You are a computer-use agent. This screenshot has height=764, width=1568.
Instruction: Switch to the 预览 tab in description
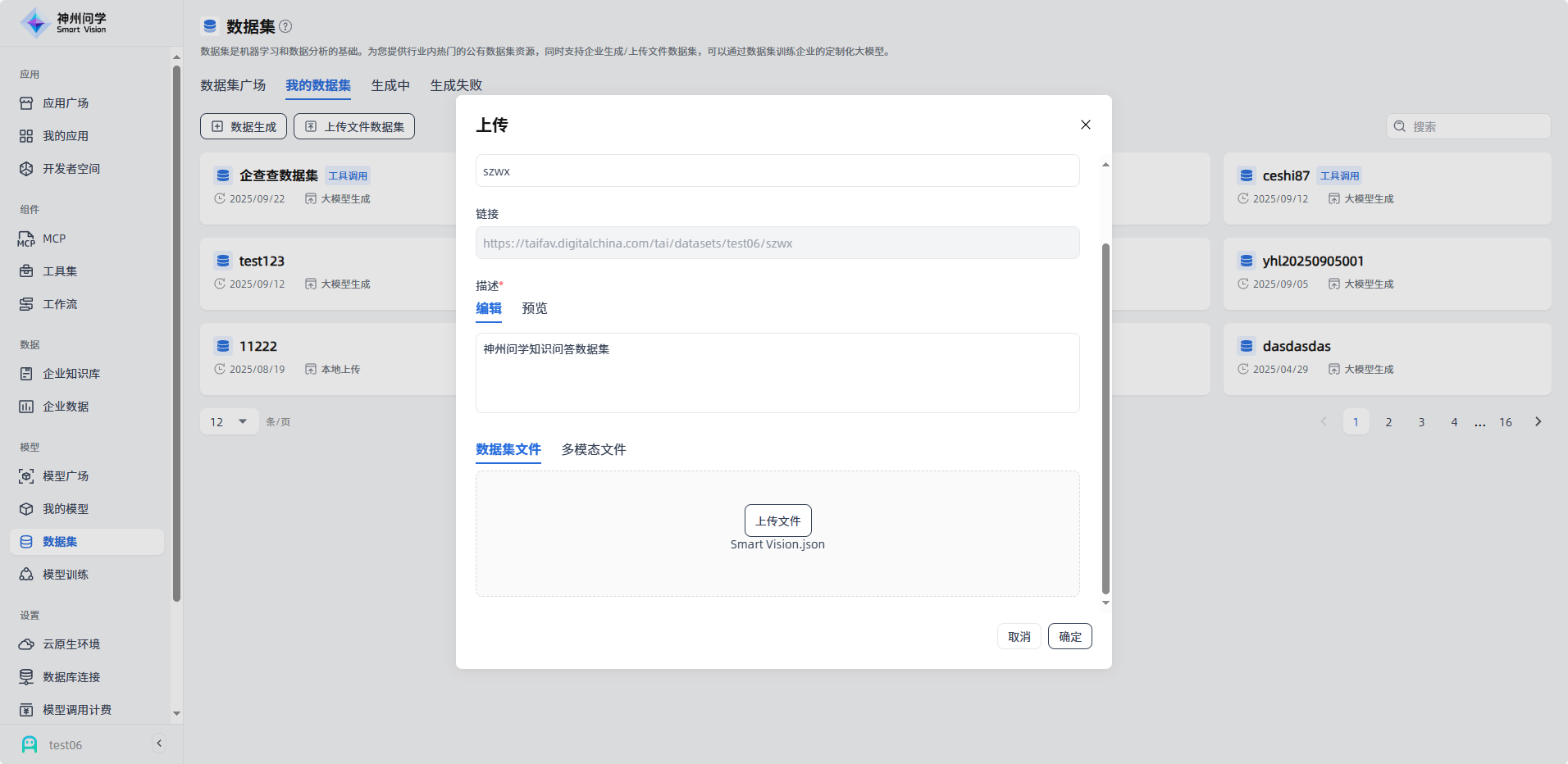(x=534, y=309)
